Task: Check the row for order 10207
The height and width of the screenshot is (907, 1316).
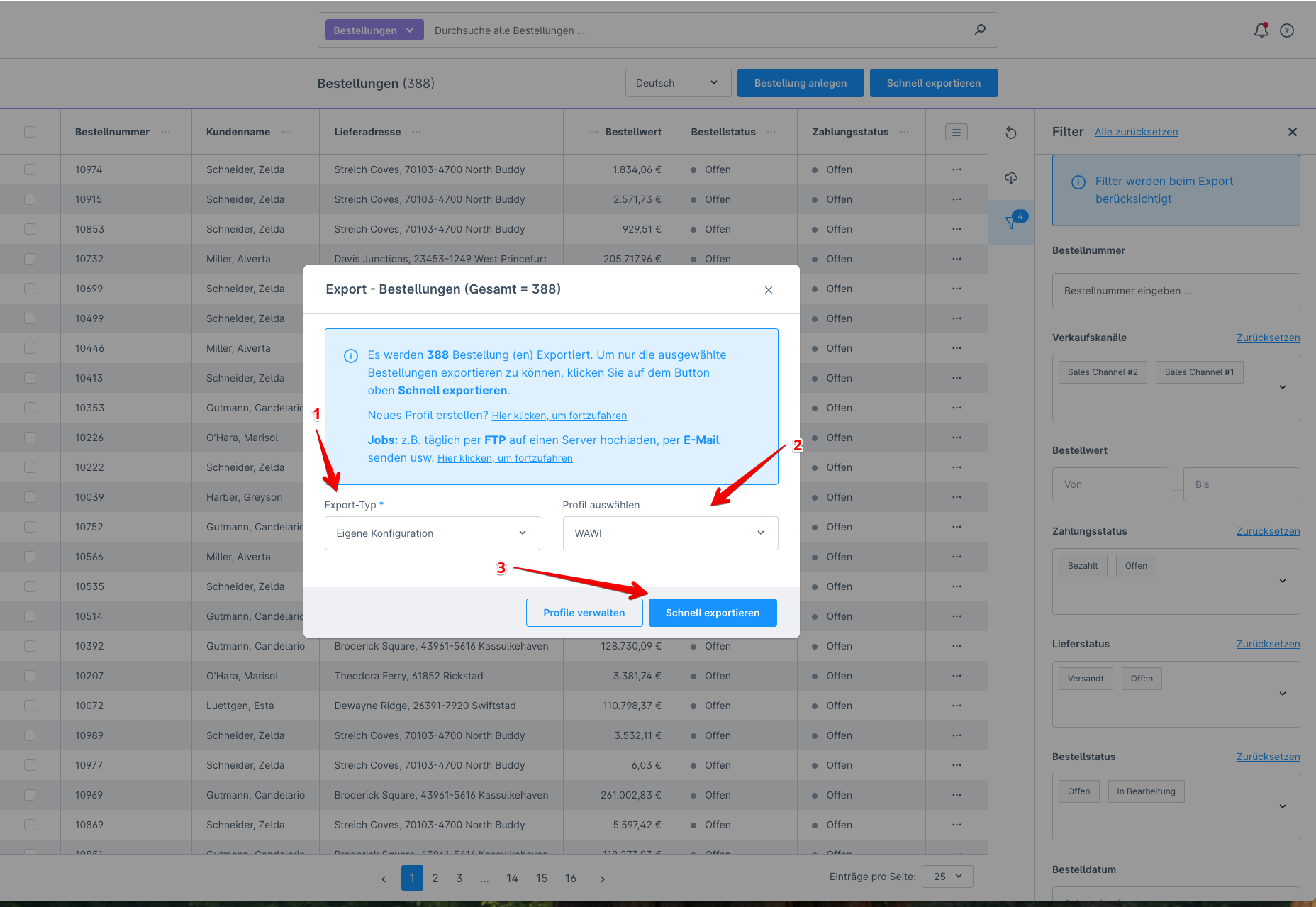Action: click(30, 676)
